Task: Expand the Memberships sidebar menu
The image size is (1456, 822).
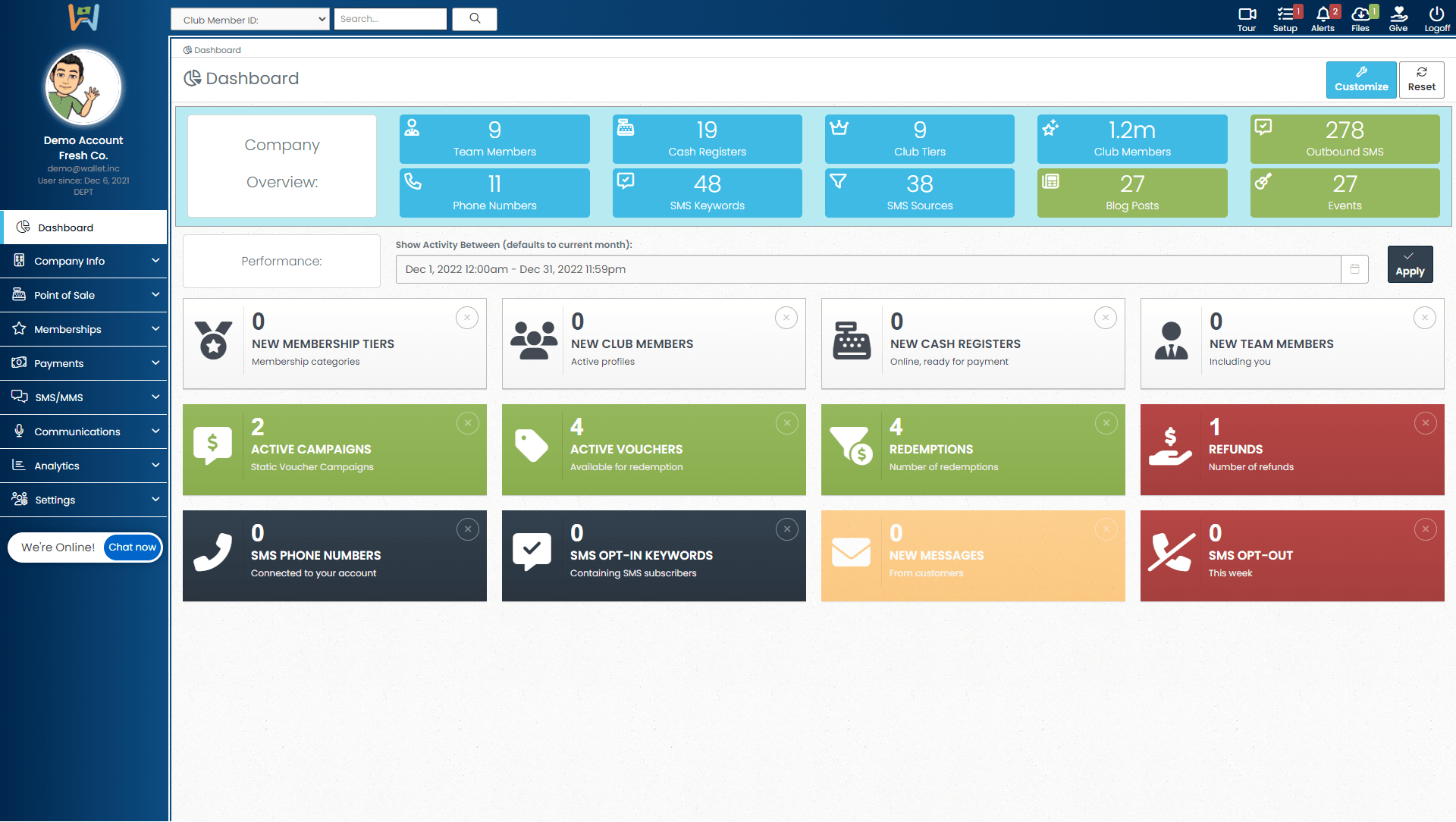Action: click(83, 329)
